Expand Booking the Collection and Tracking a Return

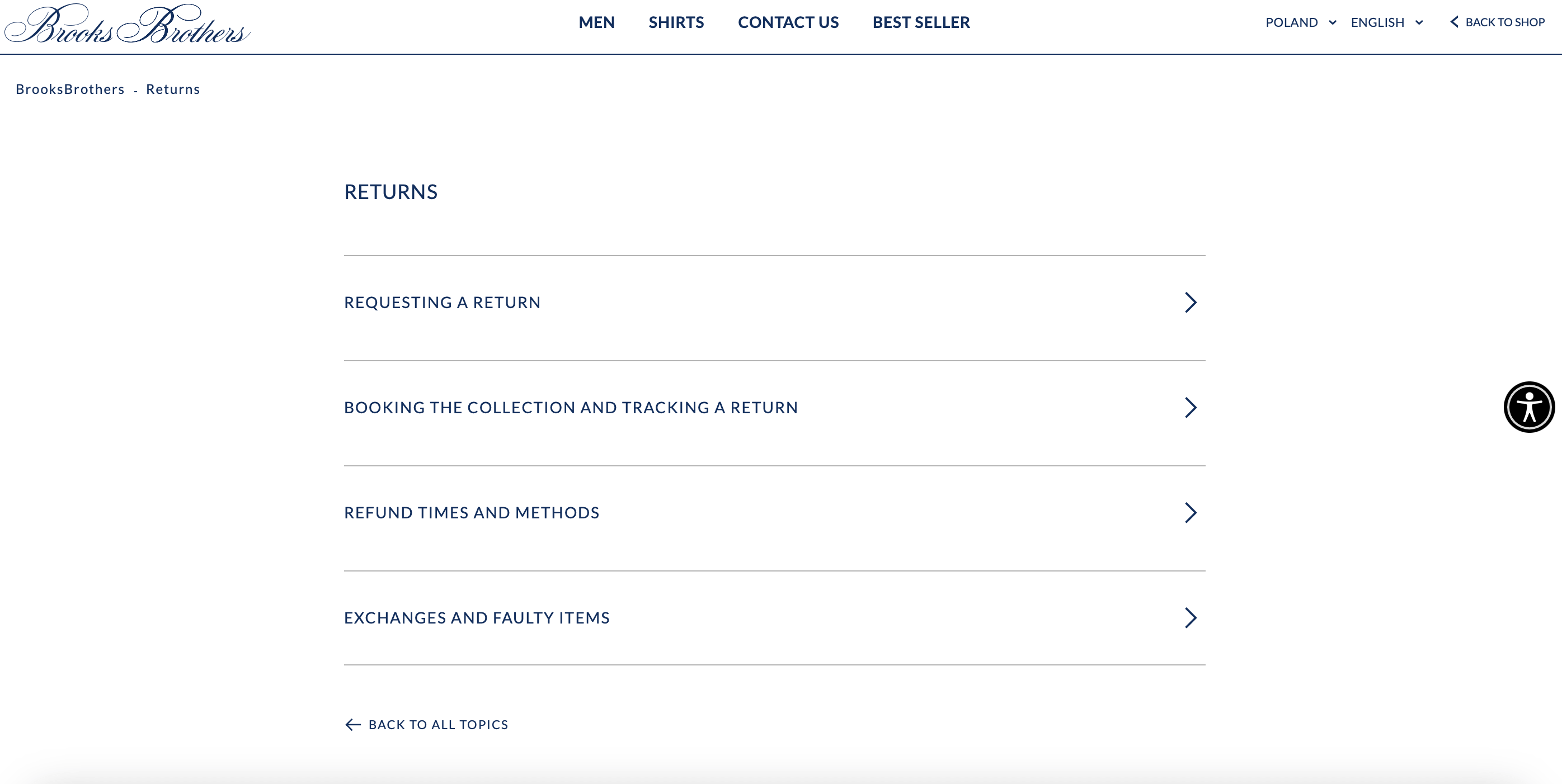coord(774,408)
